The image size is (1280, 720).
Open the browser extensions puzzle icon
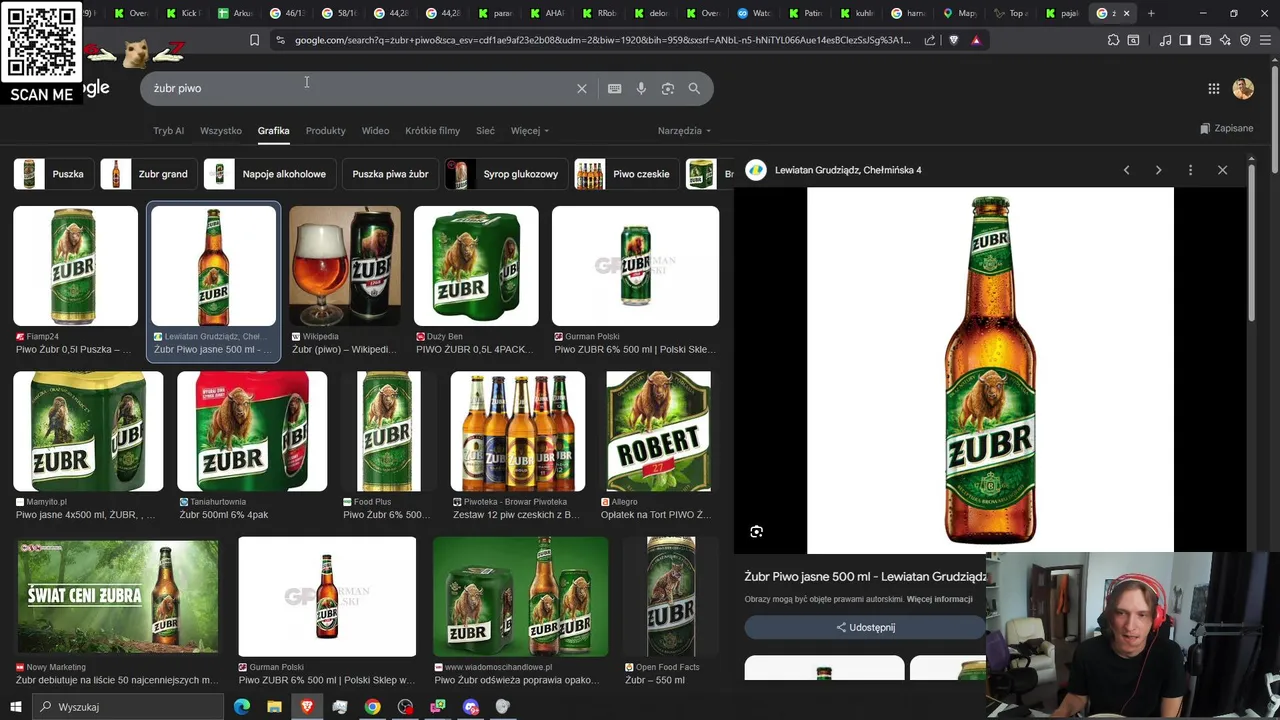(1113, 40)
